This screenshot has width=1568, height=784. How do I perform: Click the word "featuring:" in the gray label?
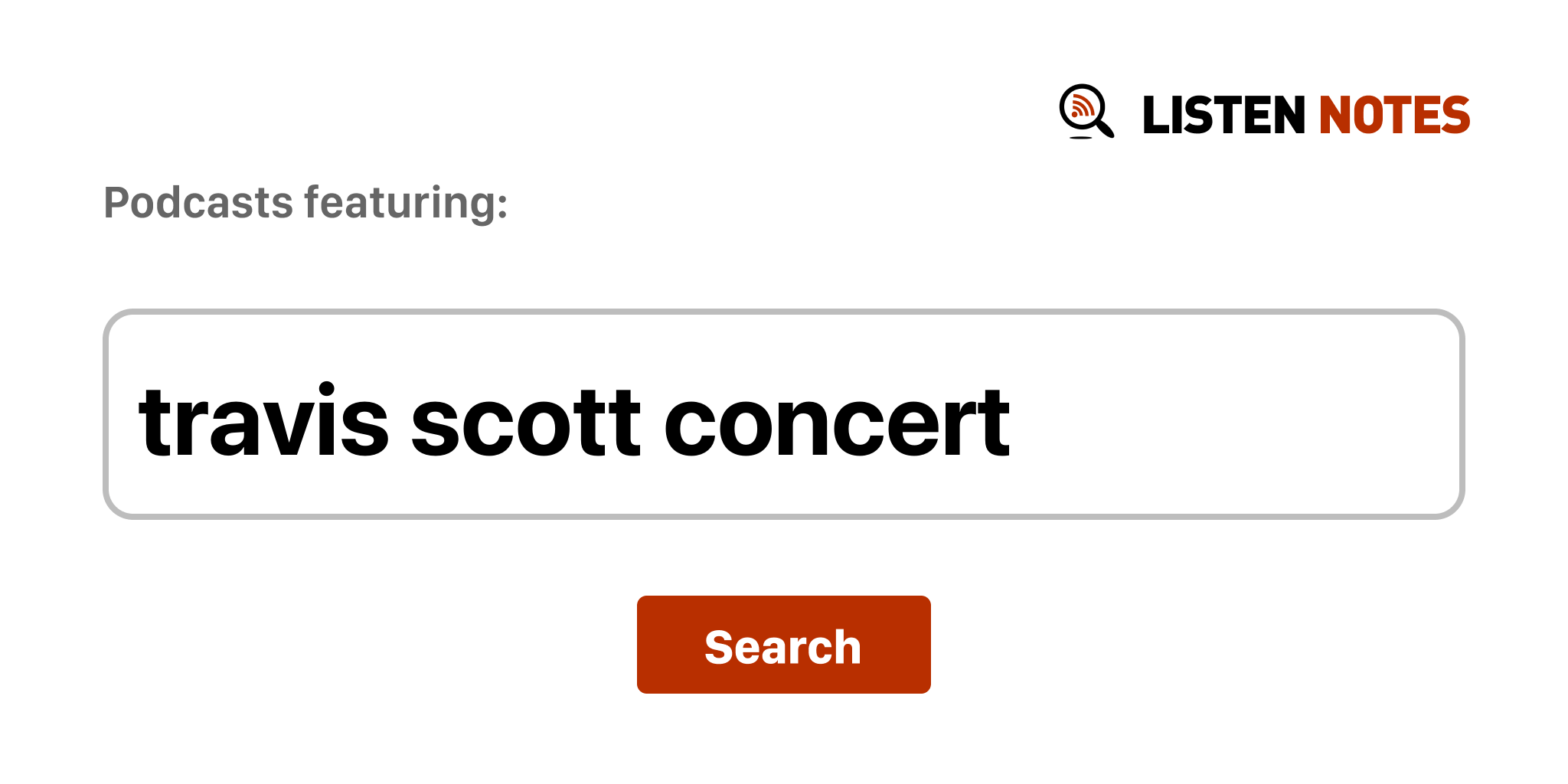pyautogui.click(x=406, y=203)
